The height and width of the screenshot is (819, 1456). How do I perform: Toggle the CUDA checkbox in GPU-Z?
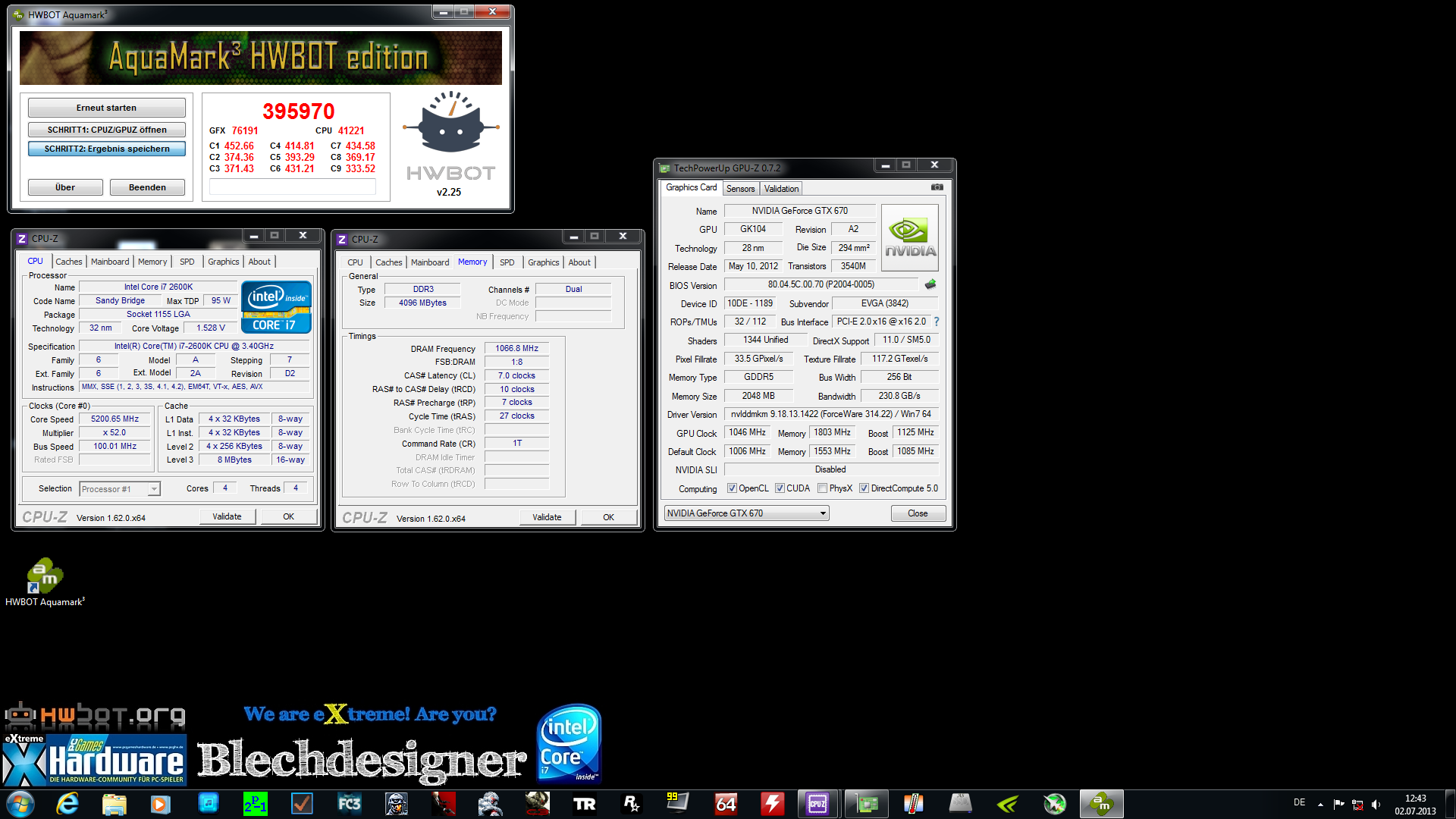pos(780,488)
